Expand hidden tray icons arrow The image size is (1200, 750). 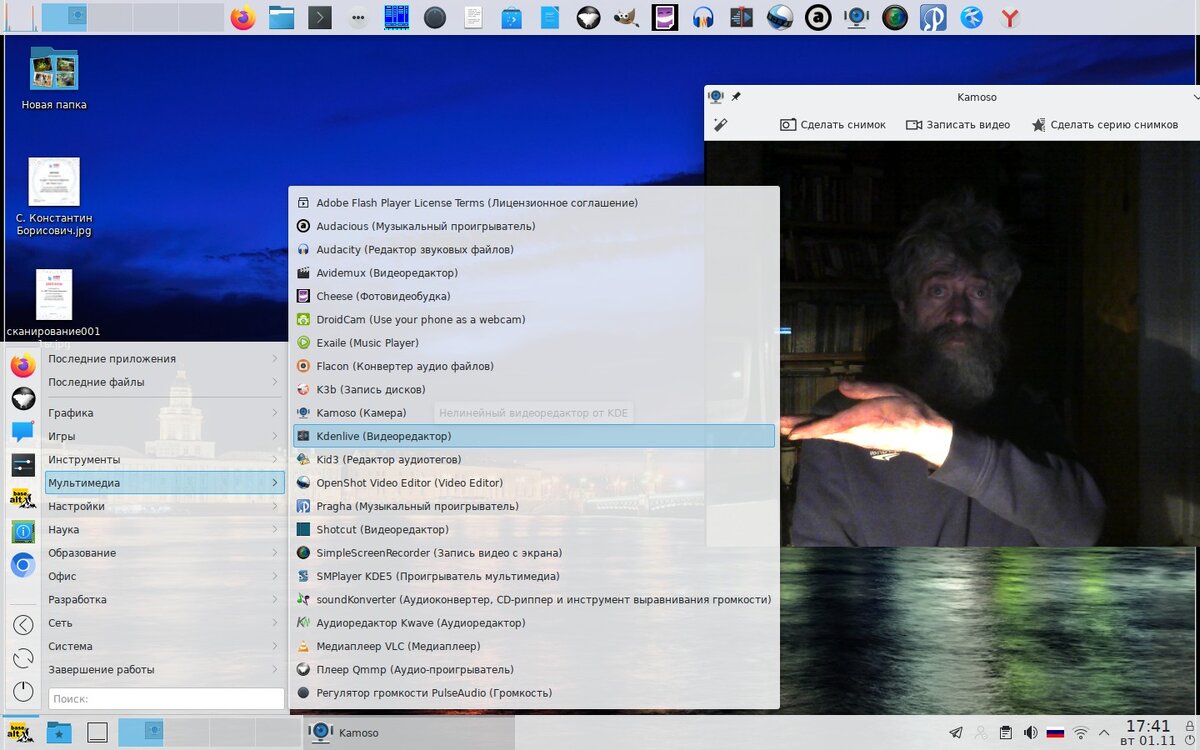[x=1106, y=732]
